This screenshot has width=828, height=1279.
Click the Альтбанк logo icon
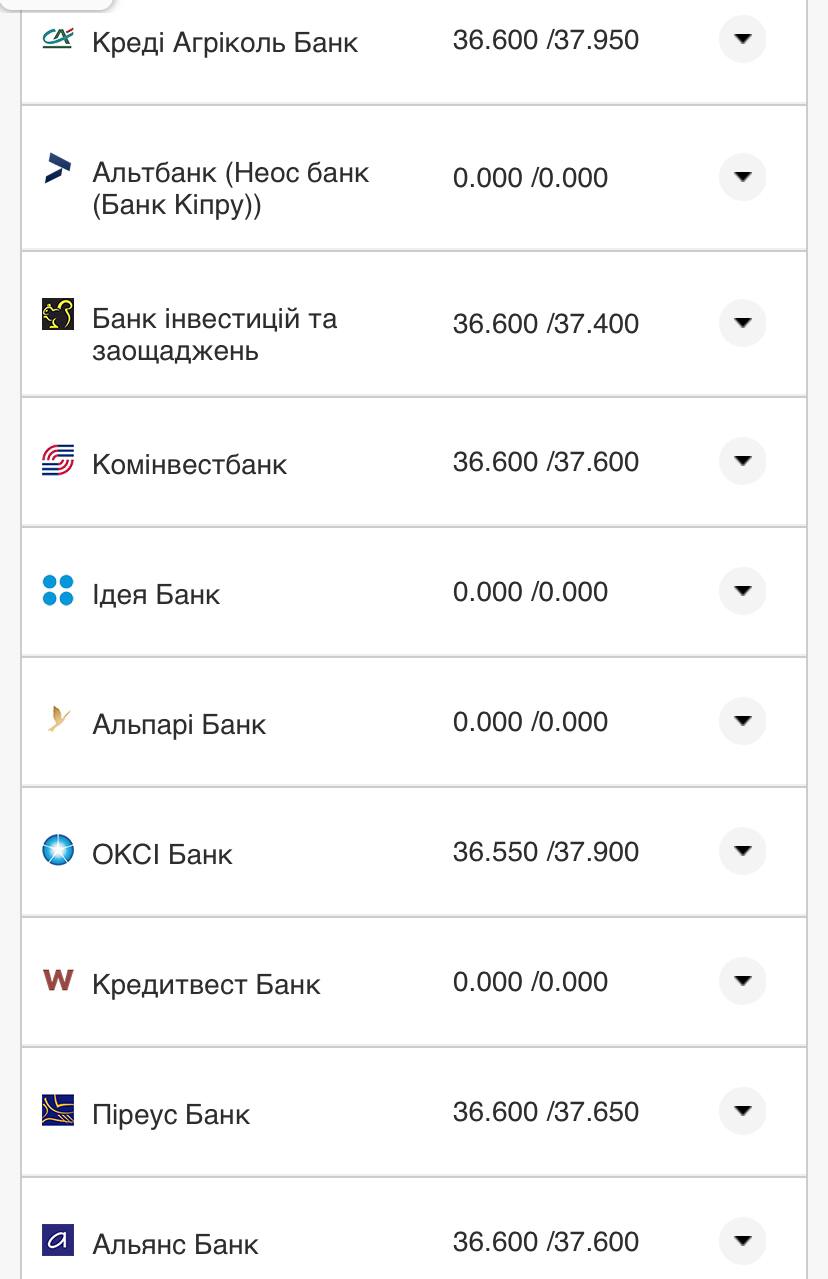click(58, 169)
